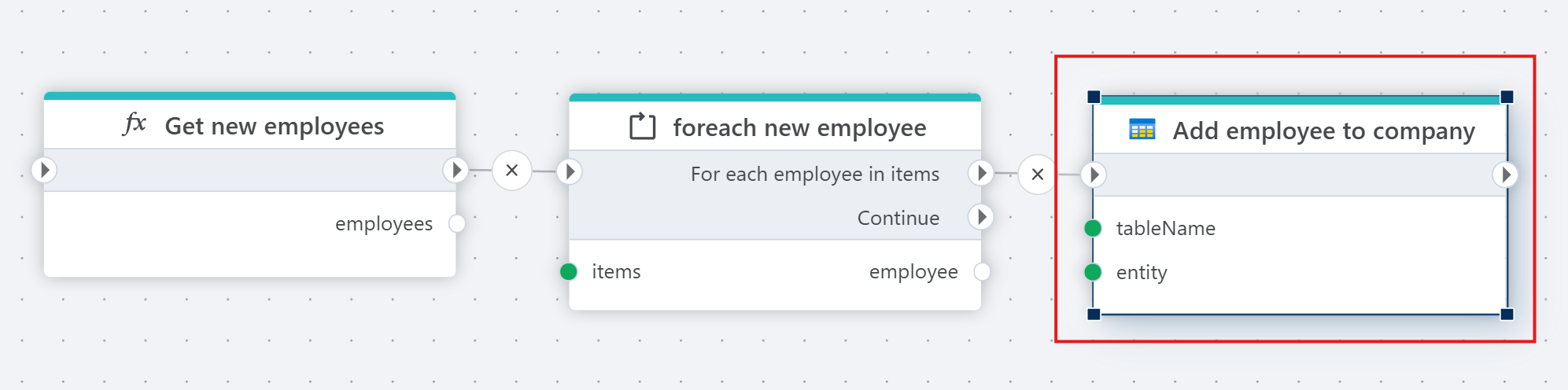Remove connection between Get new employees and foreach
Image resolution: width=1568 pixels, height=390 pixels.
coord(512,171)
